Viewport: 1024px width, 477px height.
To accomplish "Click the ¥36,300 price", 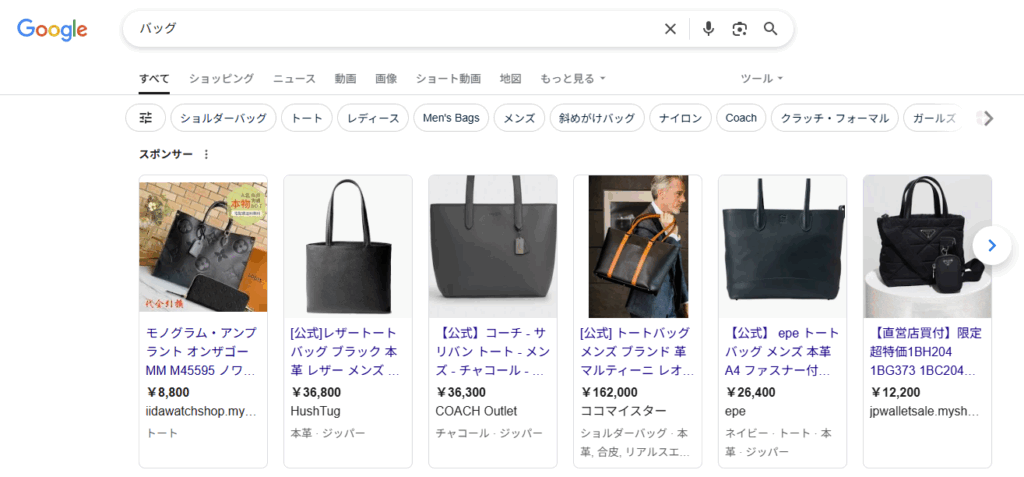I will 461,393.
